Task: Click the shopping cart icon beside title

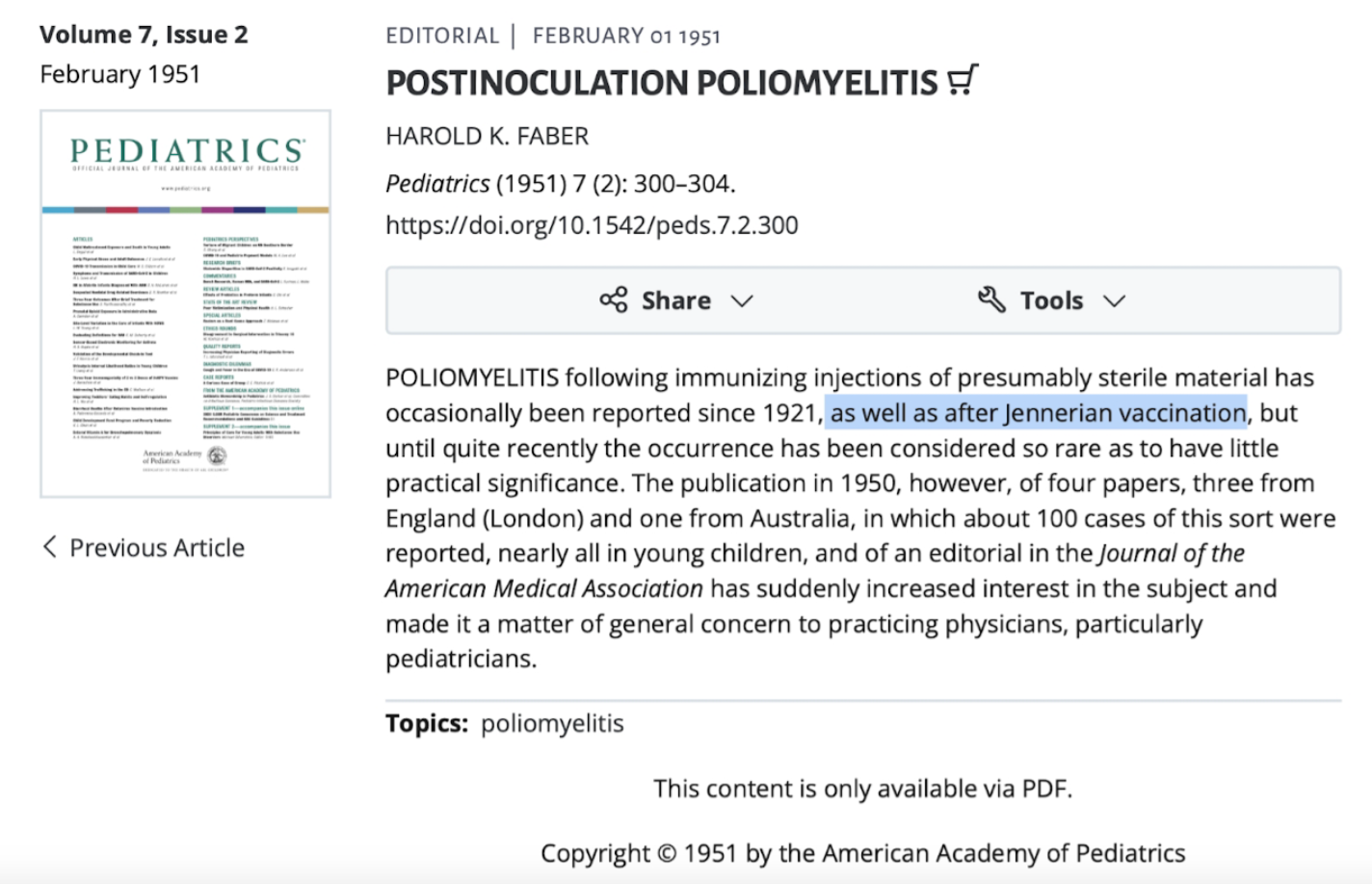Action: pos(963,80)
